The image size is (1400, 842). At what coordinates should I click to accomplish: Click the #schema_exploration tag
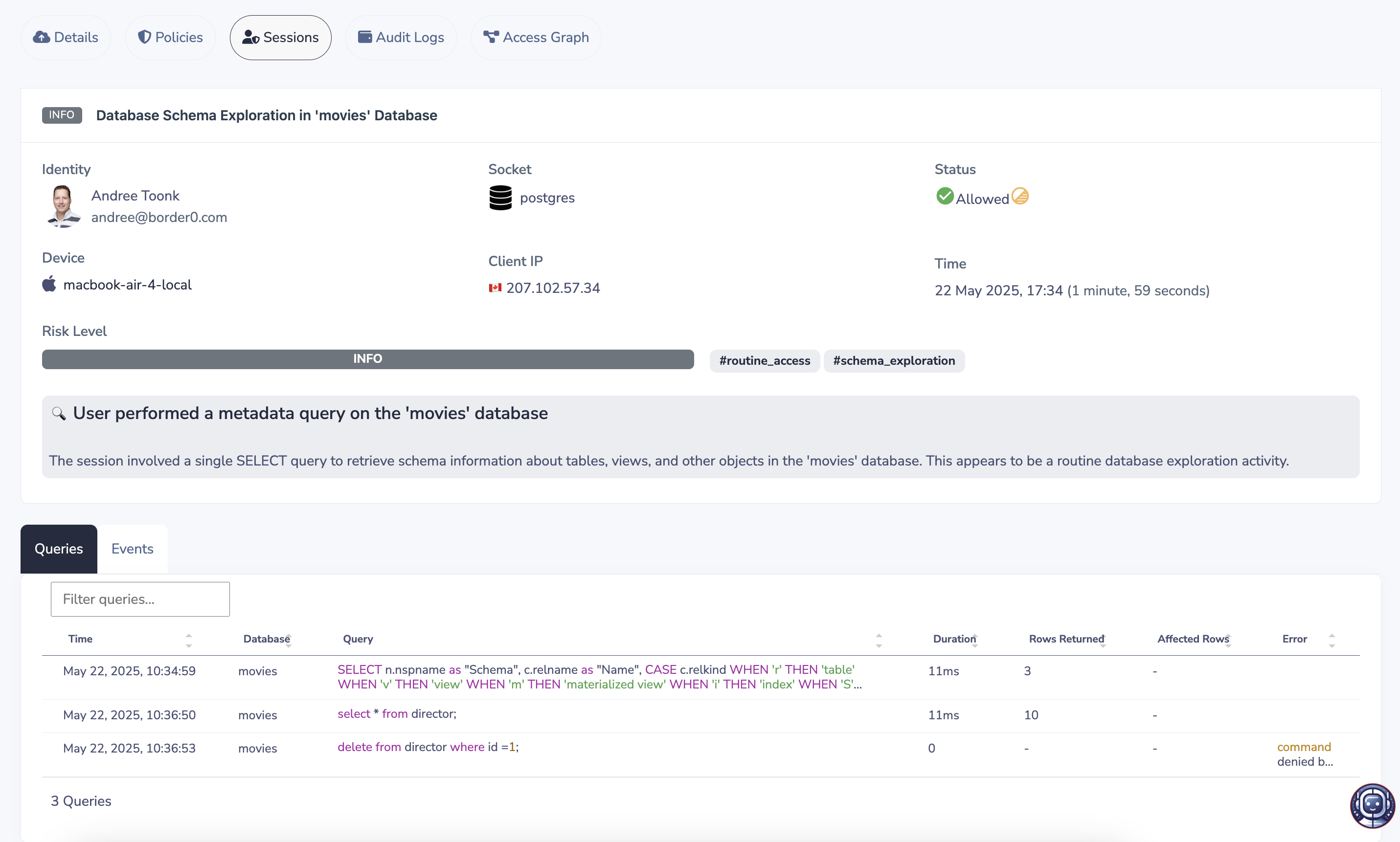[894, 361]
